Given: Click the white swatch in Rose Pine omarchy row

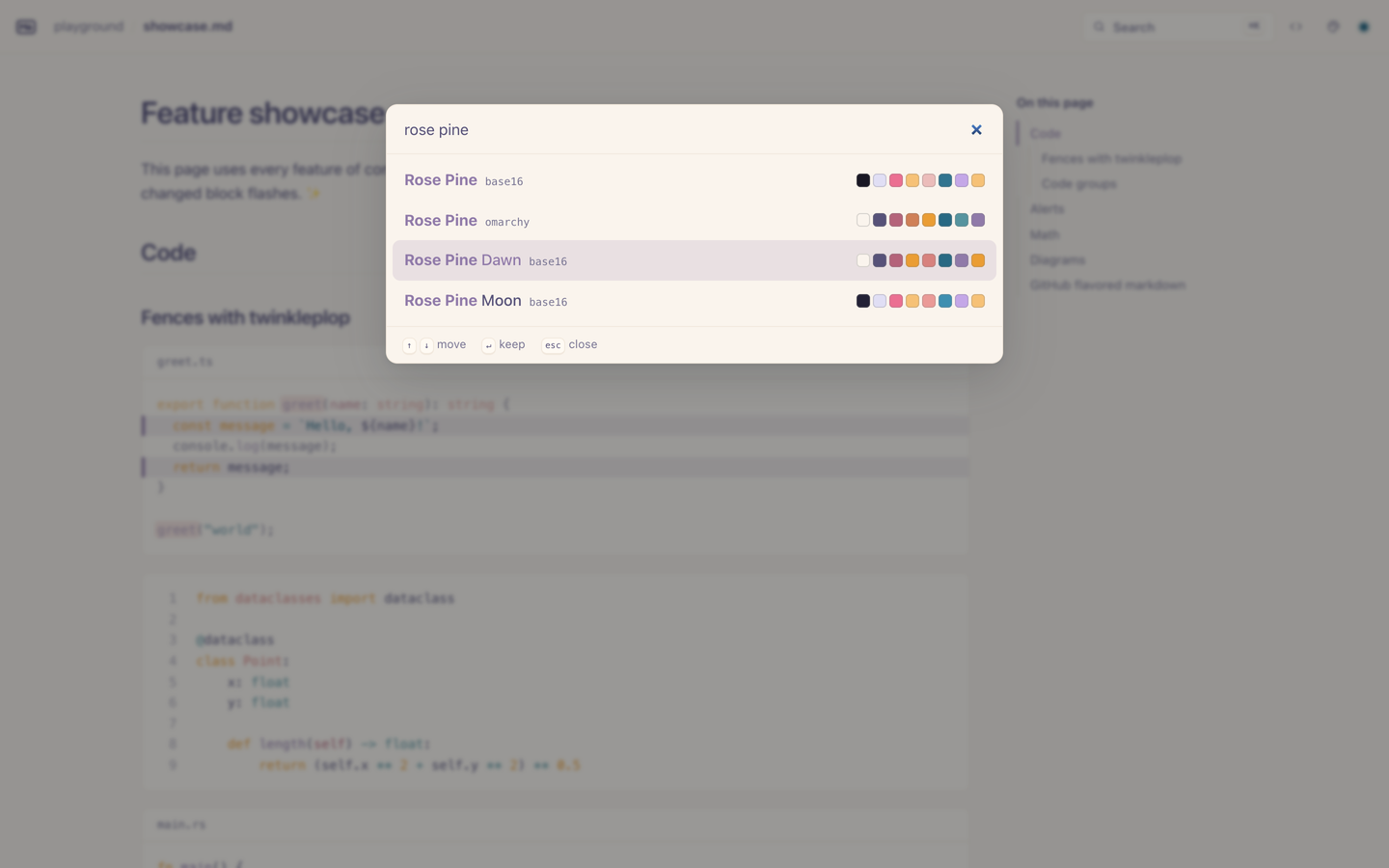Looking at the screenshot, I should [x=863, y=220].
